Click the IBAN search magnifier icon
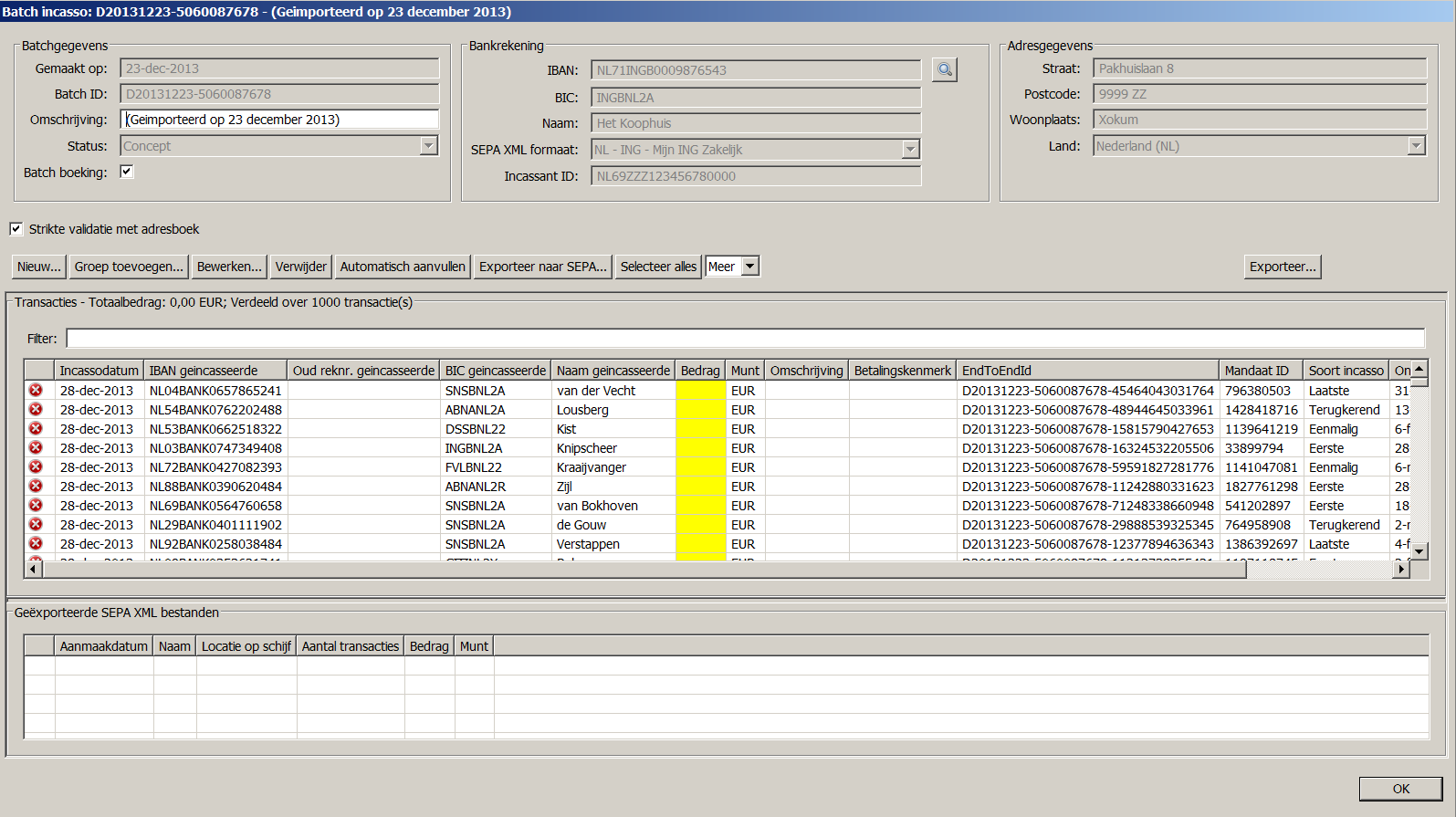 [x=945, y=70]
